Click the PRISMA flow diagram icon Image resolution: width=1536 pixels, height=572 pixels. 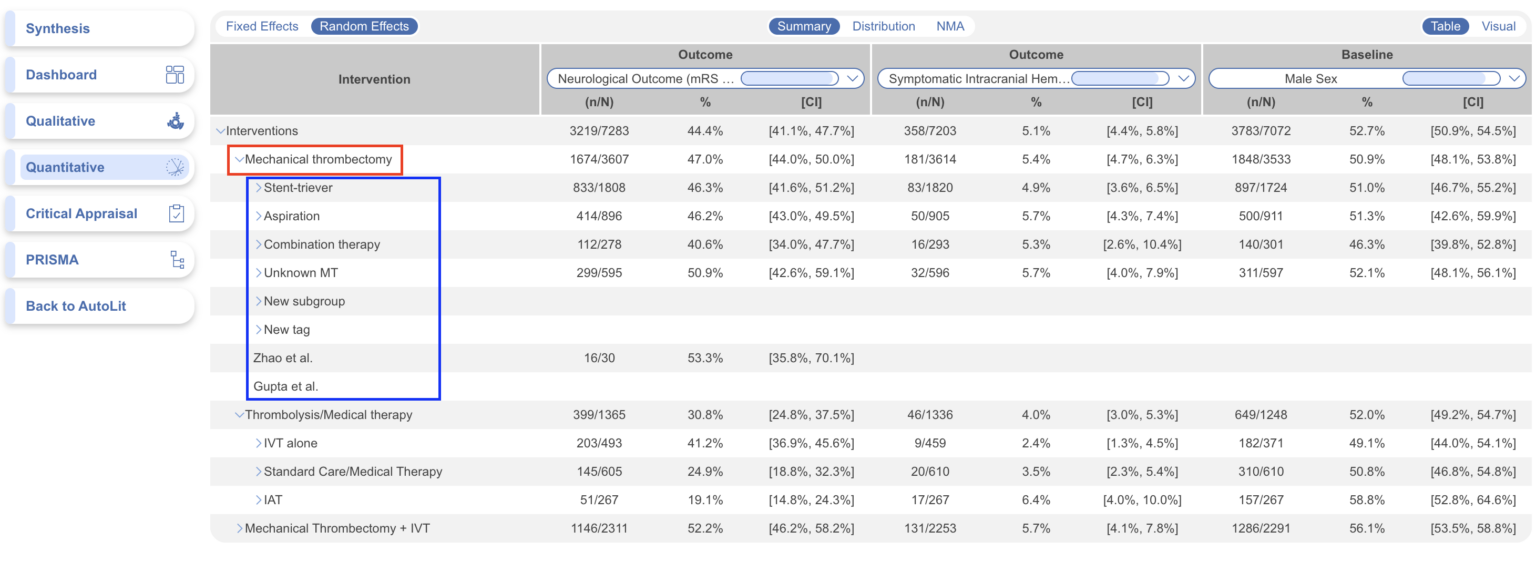click(x=177, y=260)
